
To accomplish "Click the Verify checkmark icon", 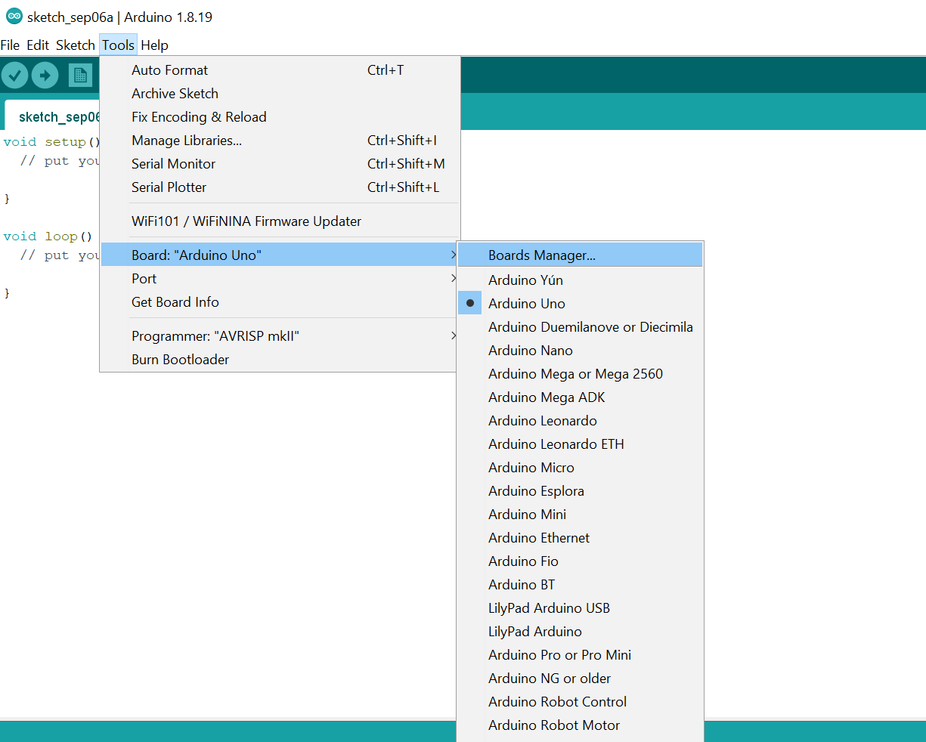I will point(14,75).
